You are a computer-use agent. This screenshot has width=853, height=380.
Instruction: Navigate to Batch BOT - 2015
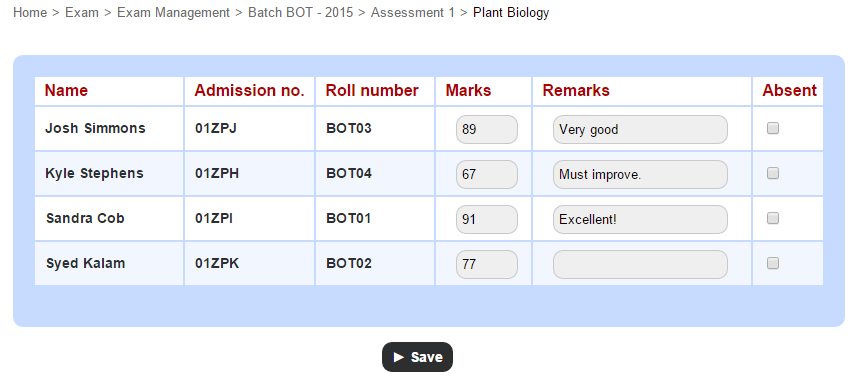click(300, 13)
